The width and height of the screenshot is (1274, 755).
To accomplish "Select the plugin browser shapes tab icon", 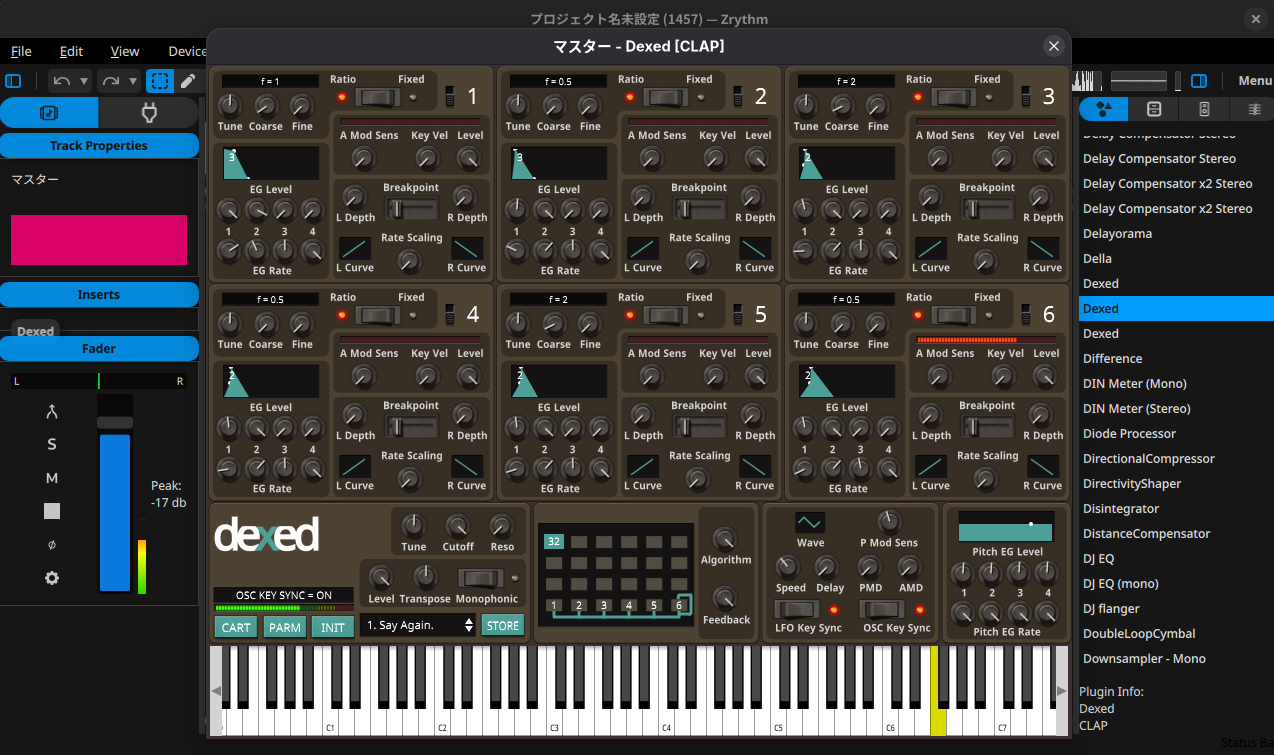I will 1104,109.
